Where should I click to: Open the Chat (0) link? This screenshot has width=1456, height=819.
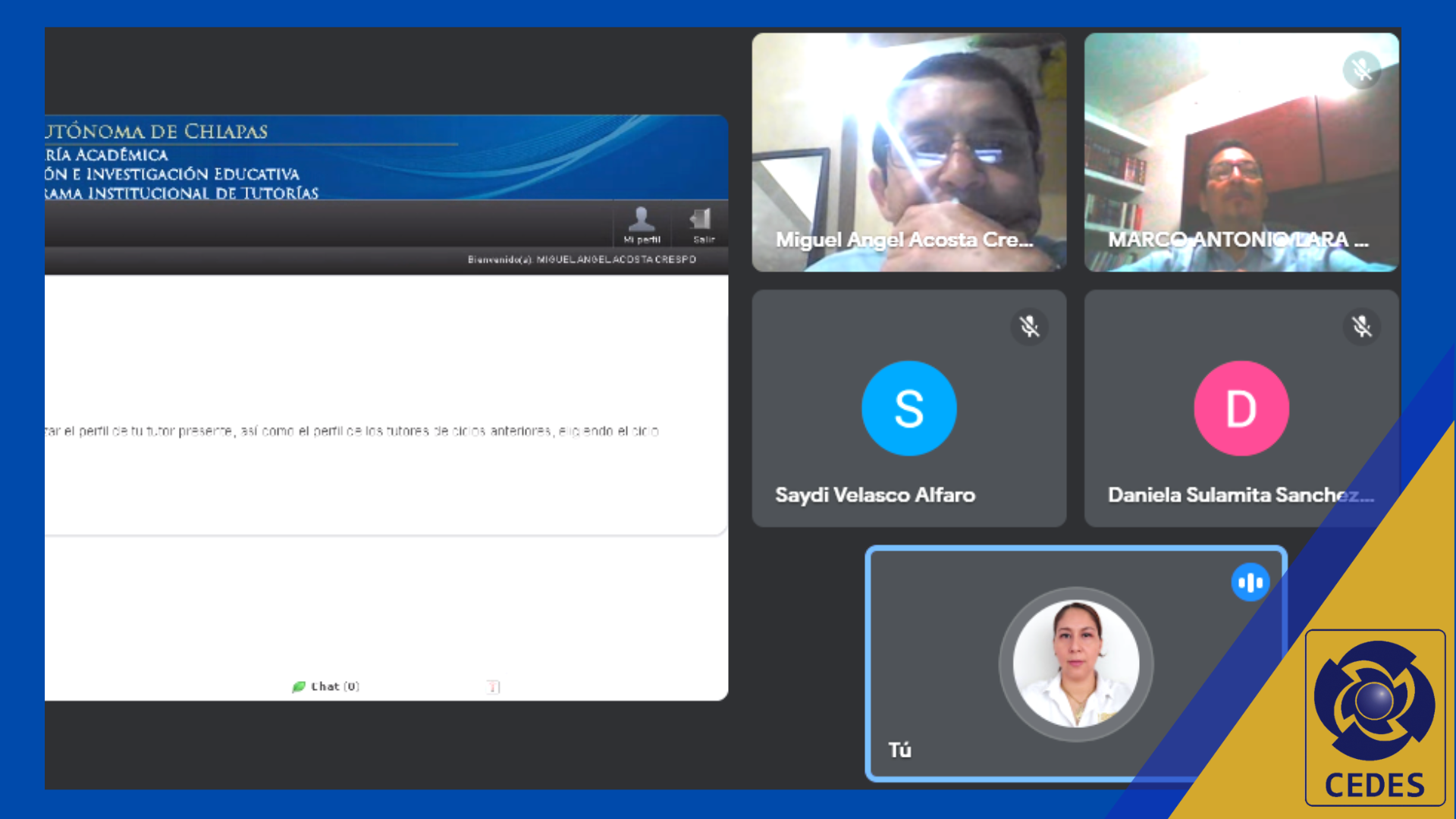click(326, 686)
